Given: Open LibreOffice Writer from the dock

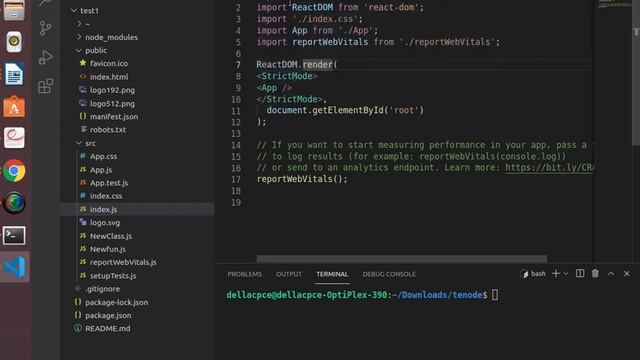Looking at the screenshot, I should click(14, 74).
